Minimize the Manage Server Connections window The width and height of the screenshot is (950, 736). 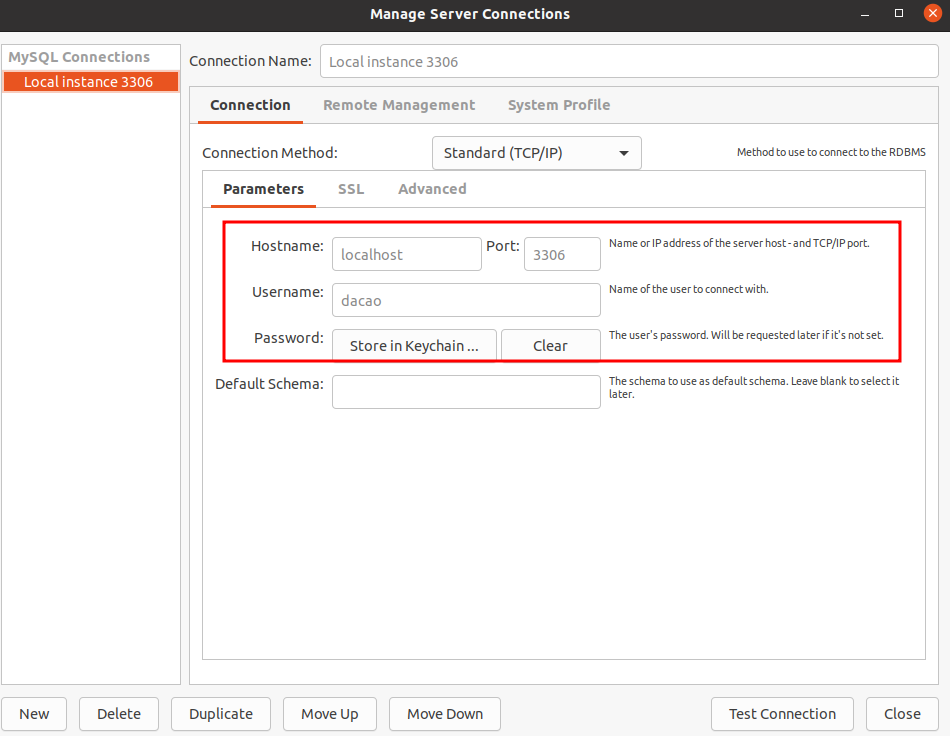coord(865,14)
